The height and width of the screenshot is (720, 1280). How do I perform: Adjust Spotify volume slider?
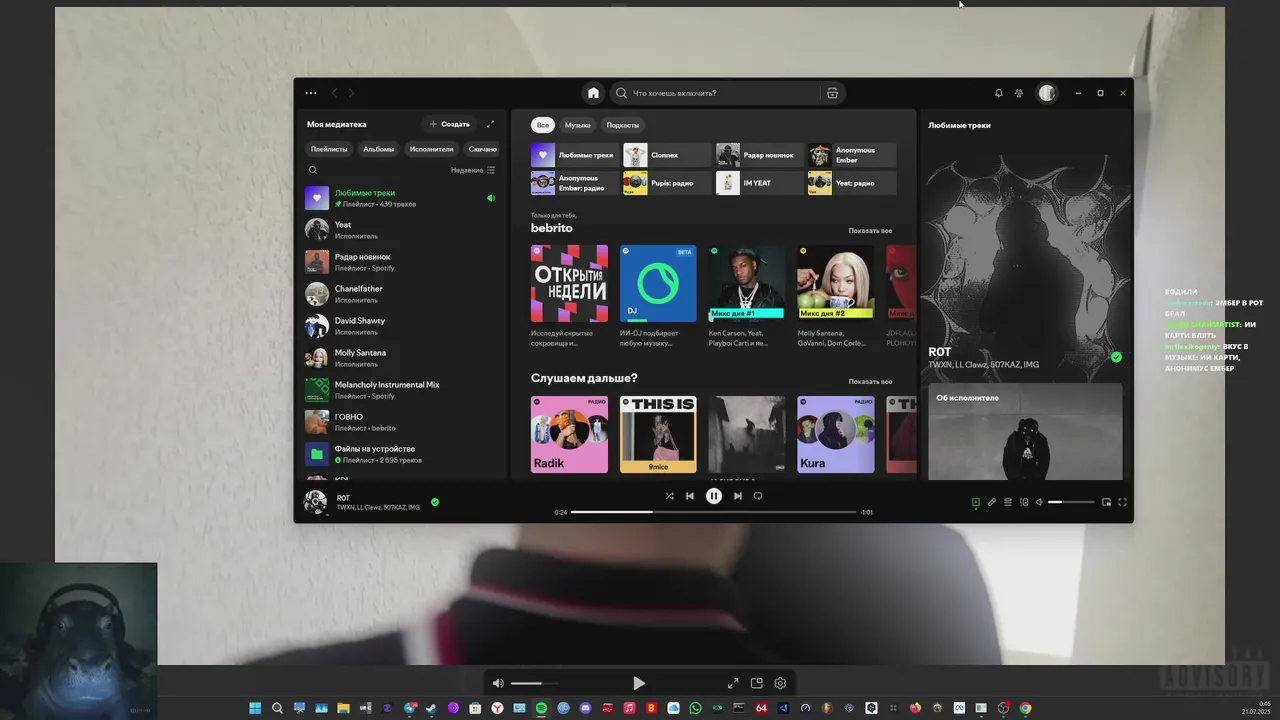pyautogui.click(x=1070, y=502)
